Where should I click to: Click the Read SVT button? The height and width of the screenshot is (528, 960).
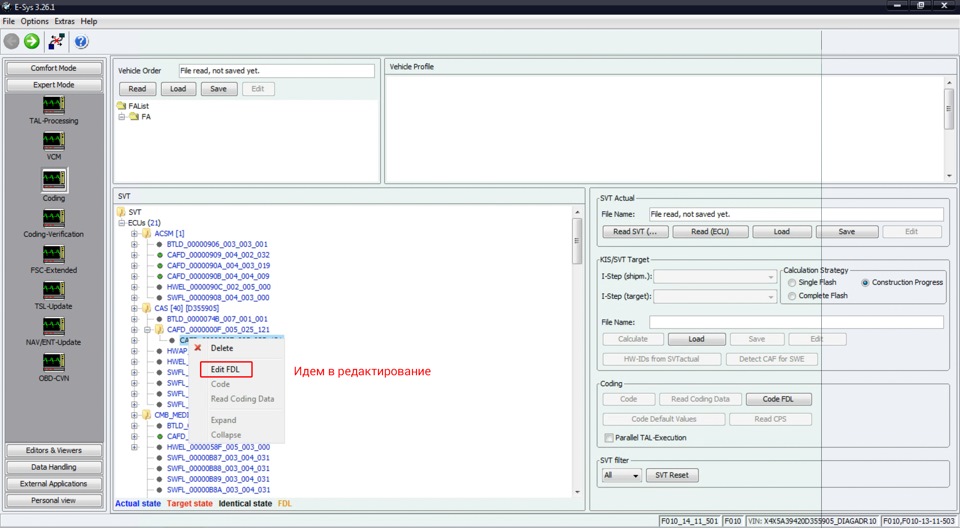(635, 232)
